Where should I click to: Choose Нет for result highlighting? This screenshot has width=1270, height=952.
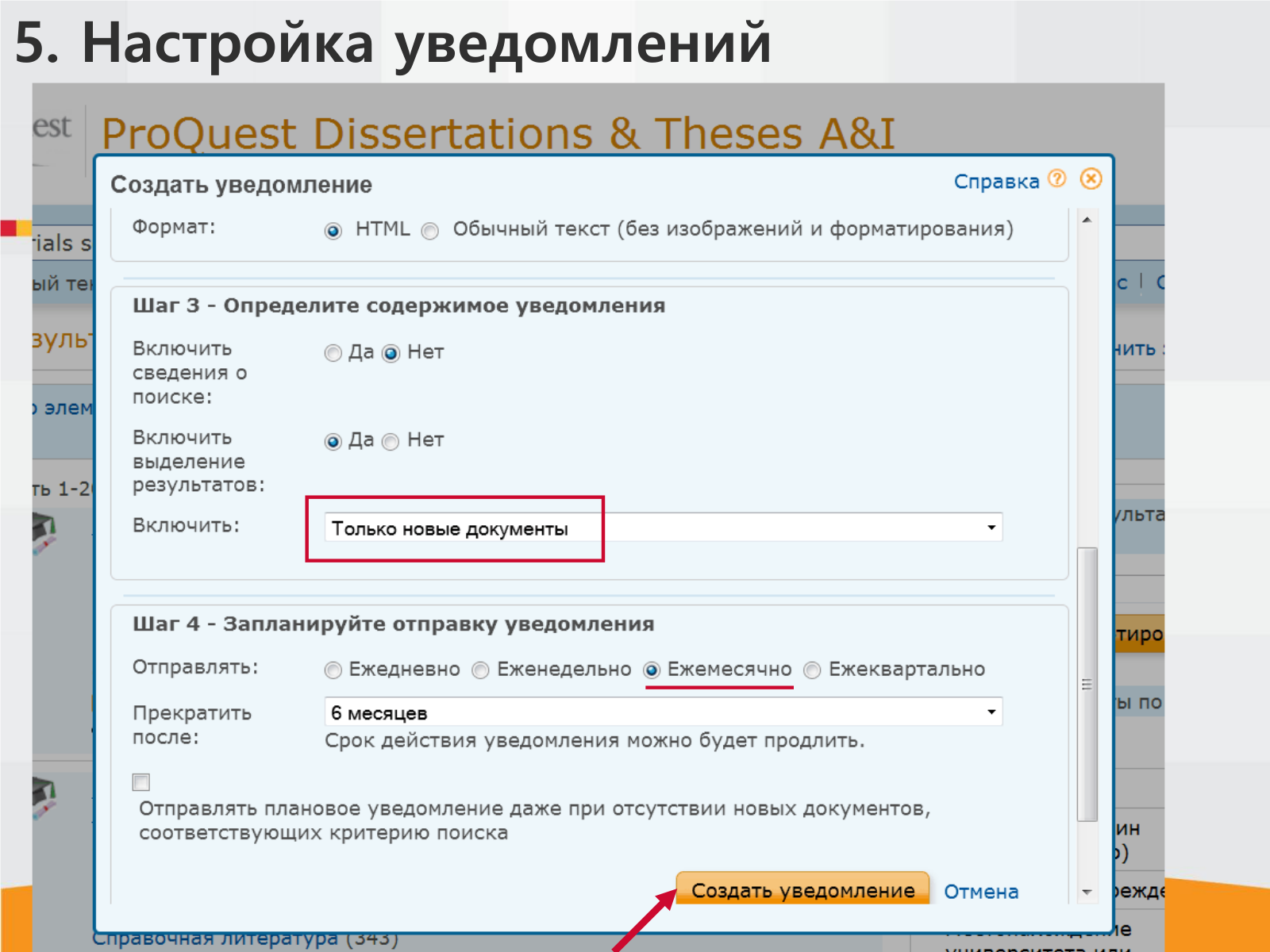click(391, 441)
